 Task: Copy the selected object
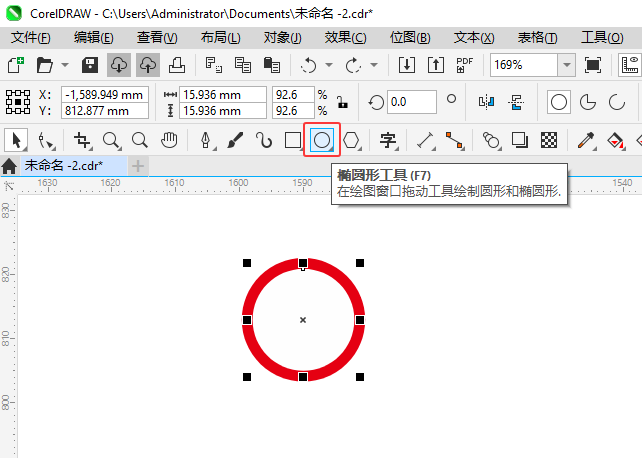[x=243, y=65]
